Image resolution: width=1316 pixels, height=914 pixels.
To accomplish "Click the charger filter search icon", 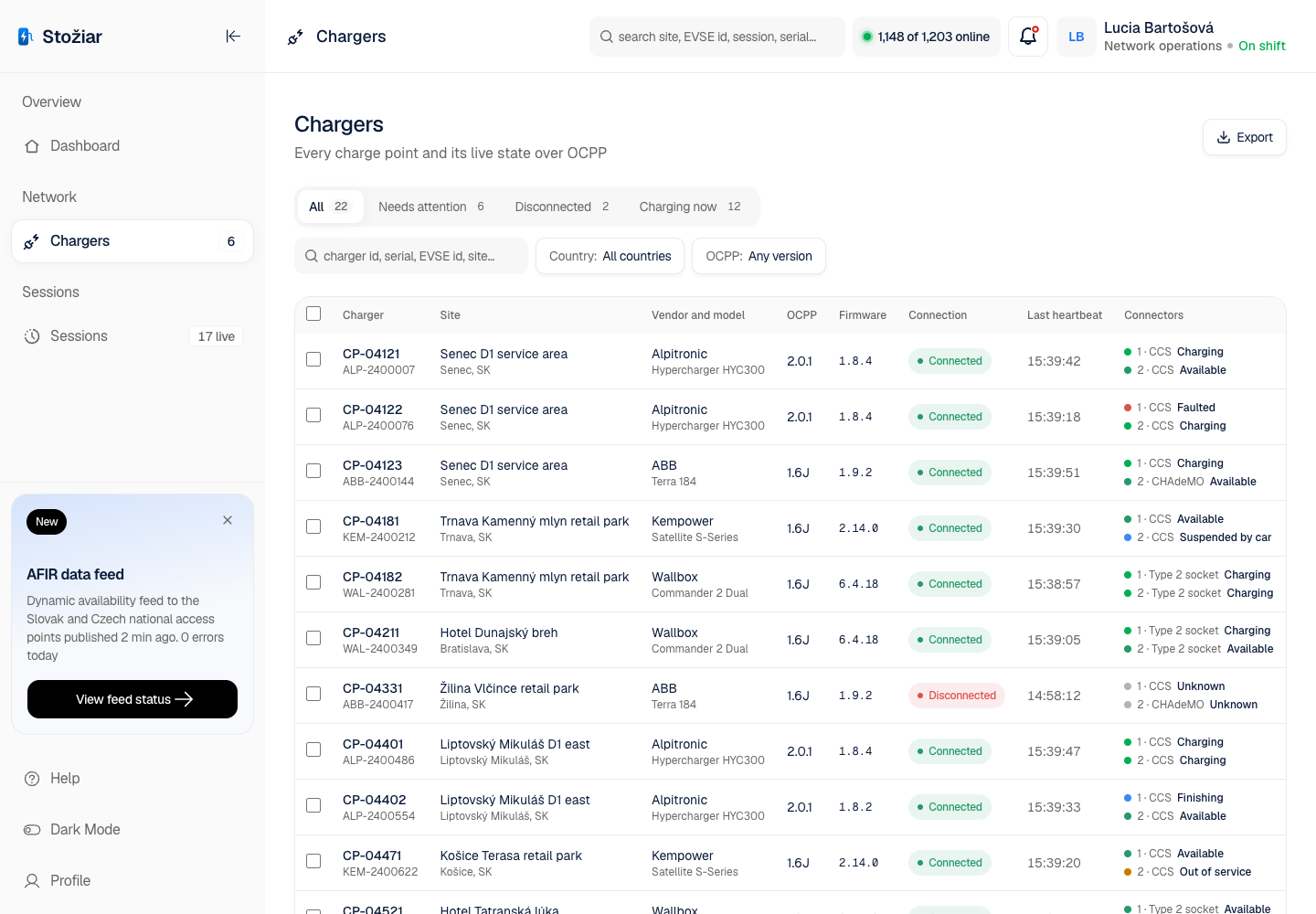I will [x=312, y=256].
